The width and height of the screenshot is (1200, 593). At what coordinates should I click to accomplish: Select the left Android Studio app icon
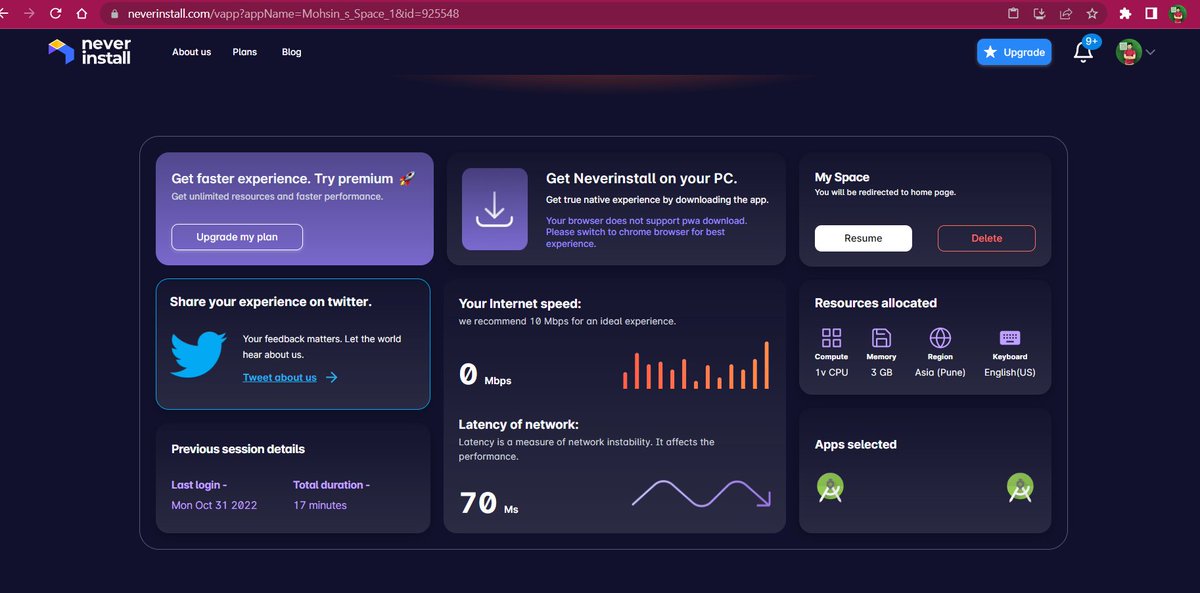(x=831, y=487)
